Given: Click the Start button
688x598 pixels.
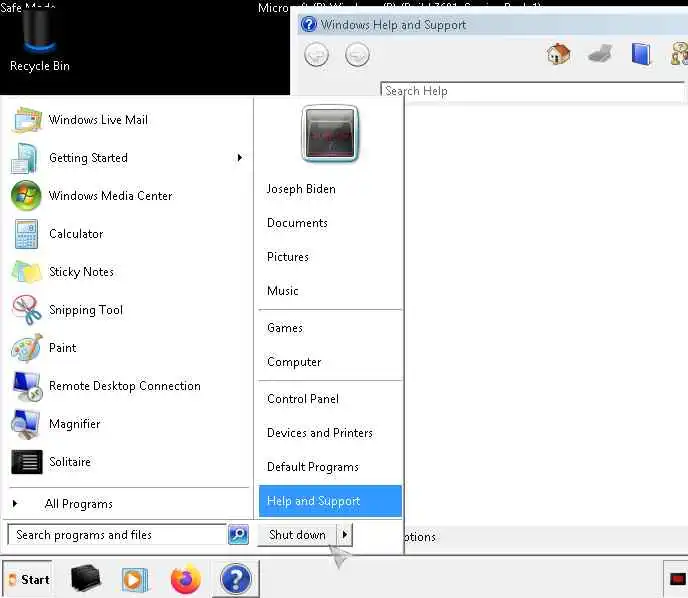Looking at the screenshot, I should (27, 579).
